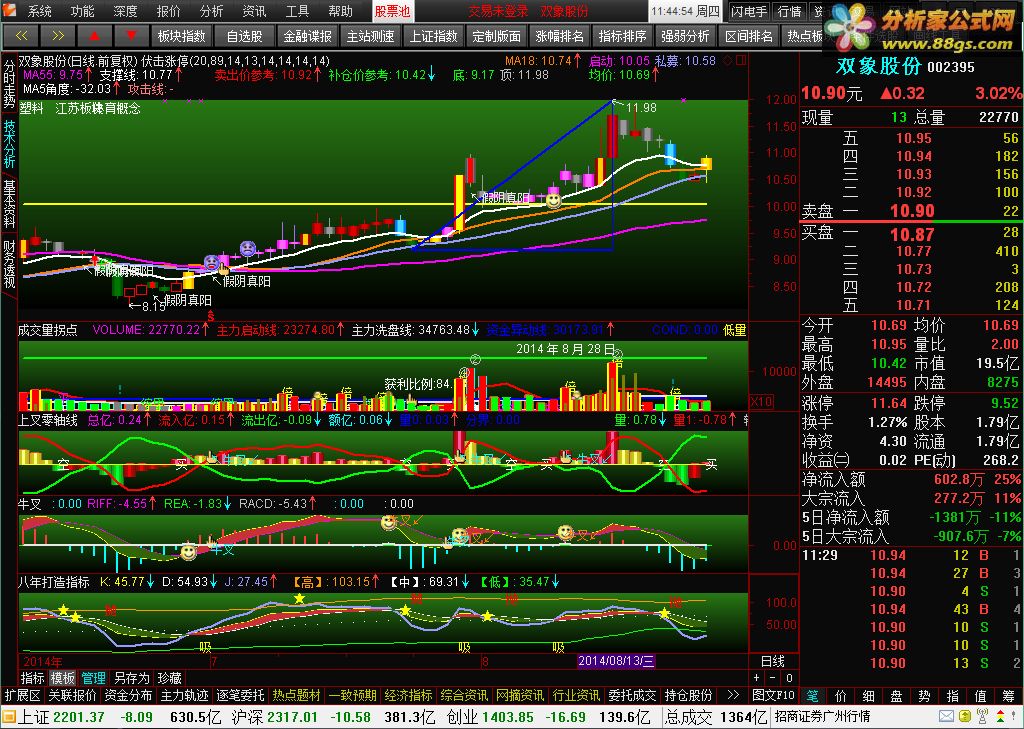Click the yellow double-left arrow button
Screen dimensions: 1024x729
(21, 36)
